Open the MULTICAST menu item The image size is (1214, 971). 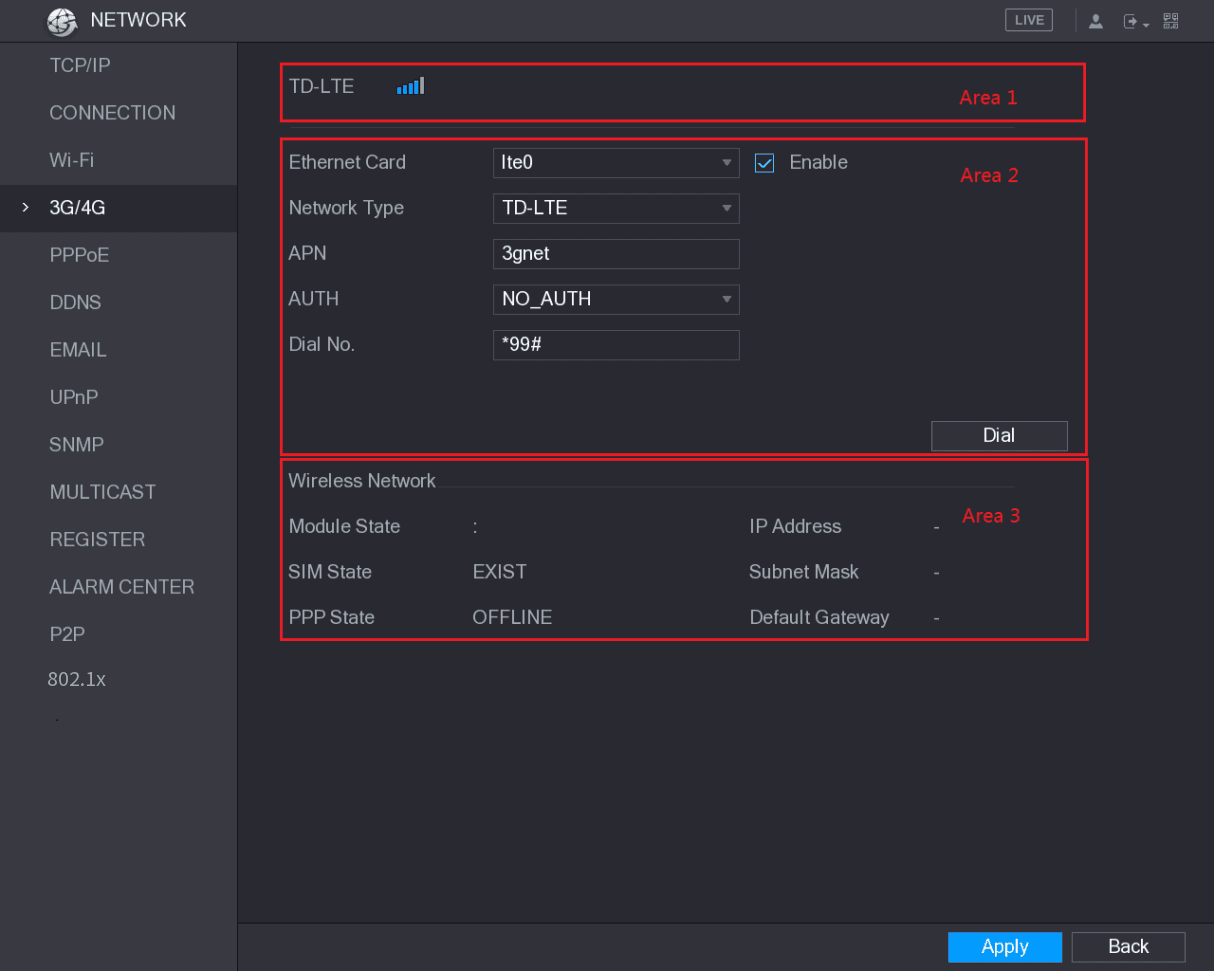(118, 492)
